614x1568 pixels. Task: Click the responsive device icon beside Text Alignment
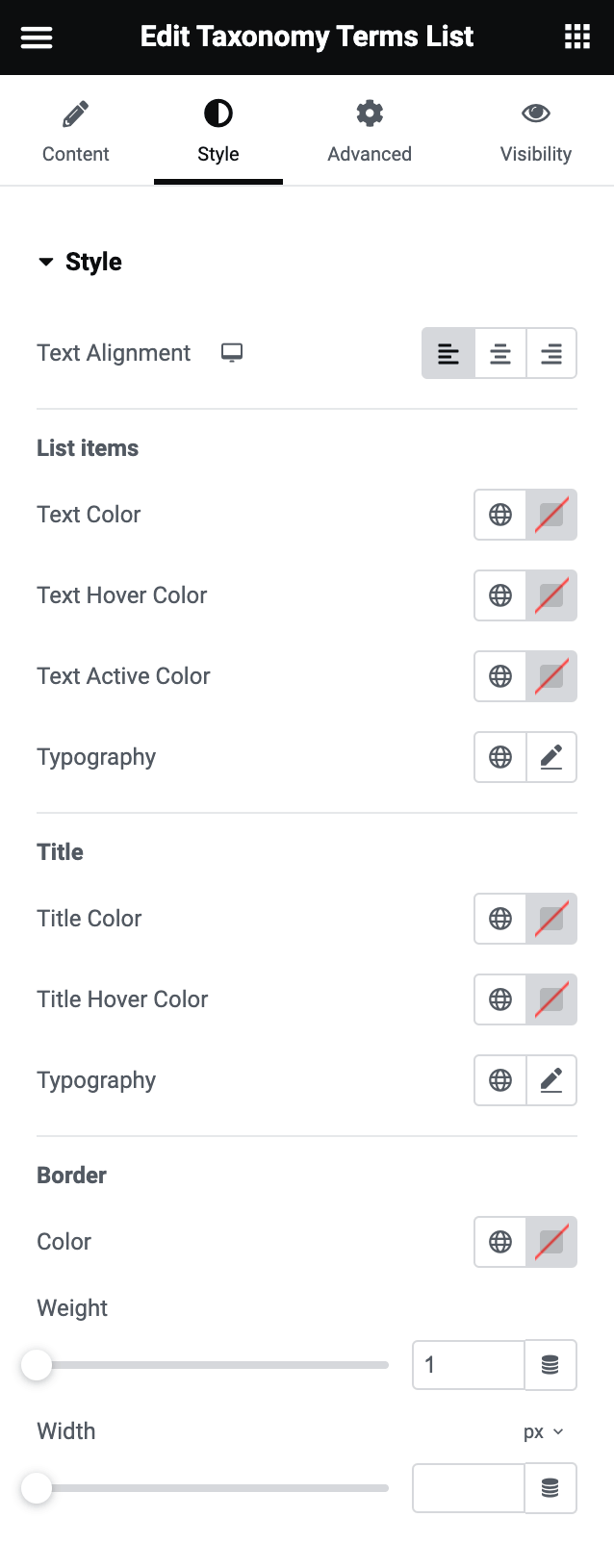(231, 353)
